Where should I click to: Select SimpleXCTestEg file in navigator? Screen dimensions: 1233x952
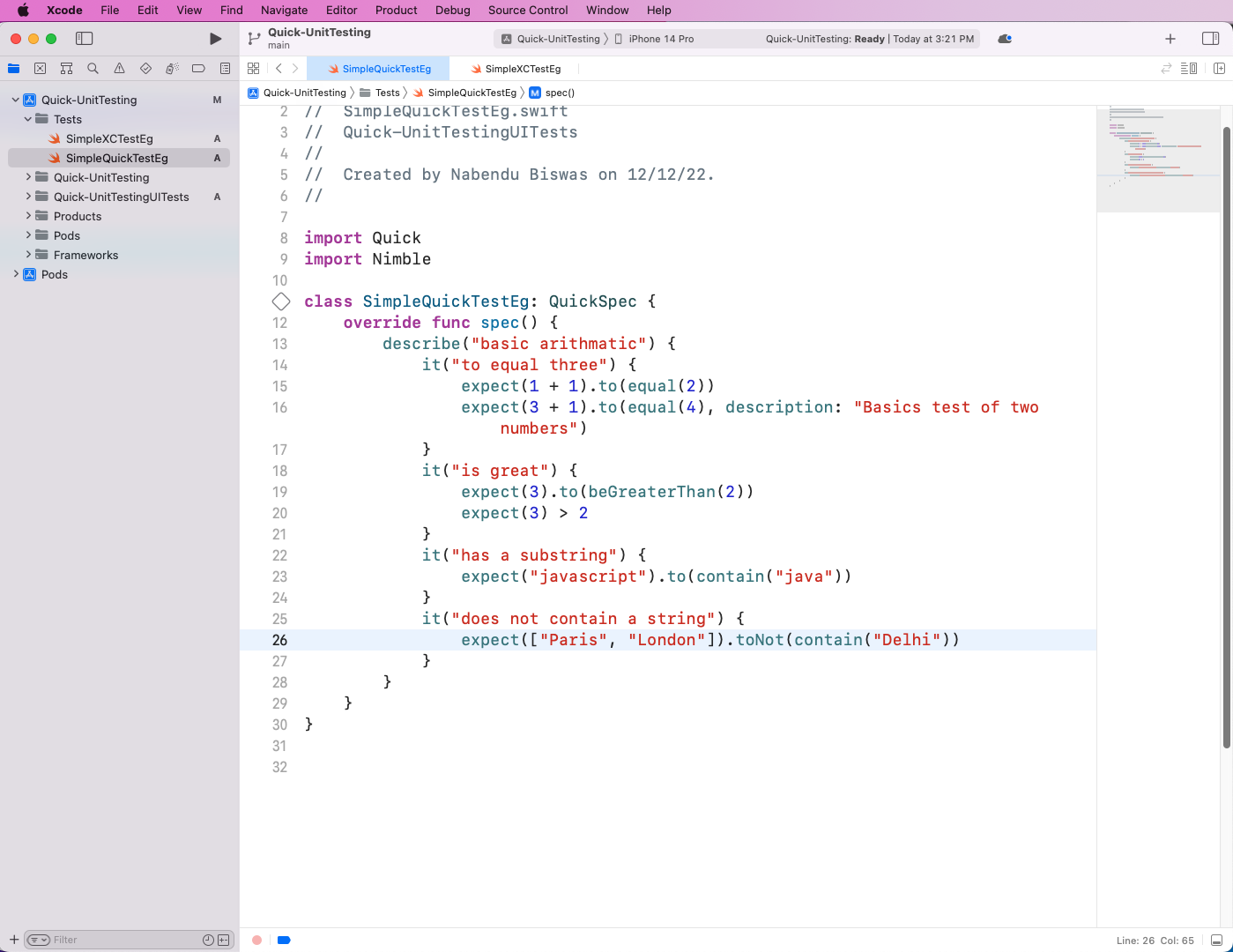119,138
